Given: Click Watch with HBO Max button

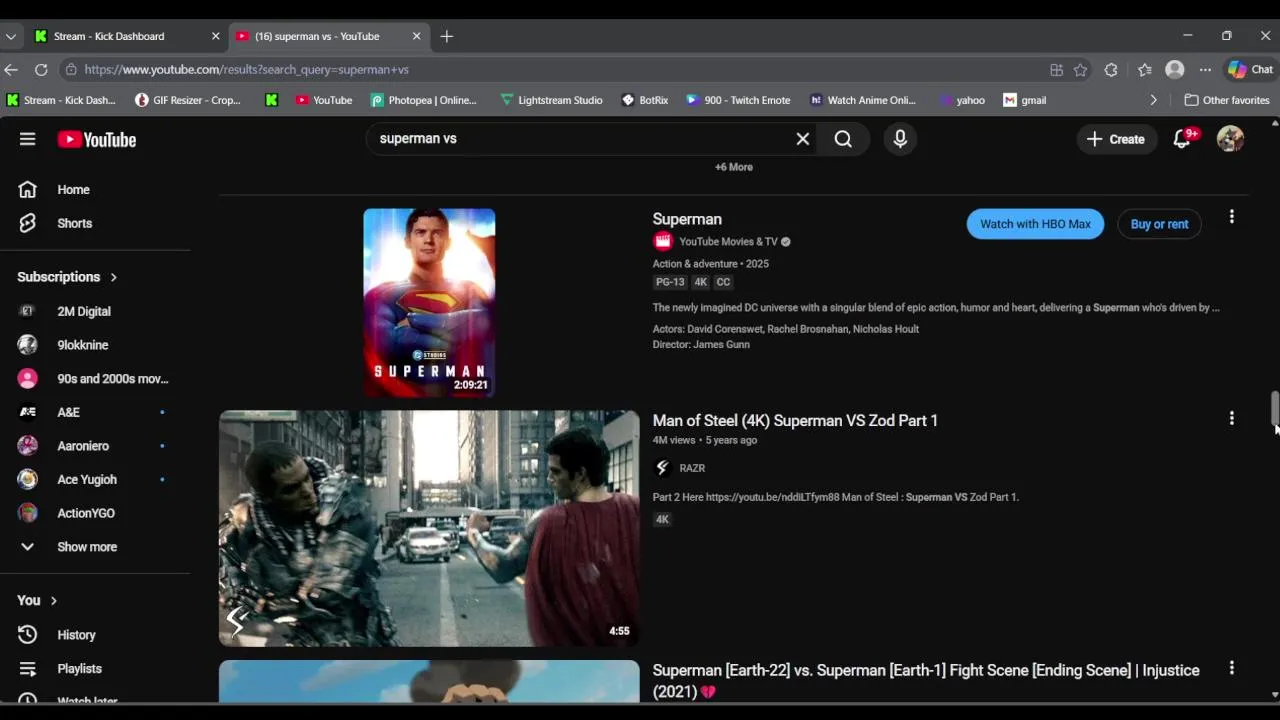Looking at the screenshot, I should tap(1035, 224).
